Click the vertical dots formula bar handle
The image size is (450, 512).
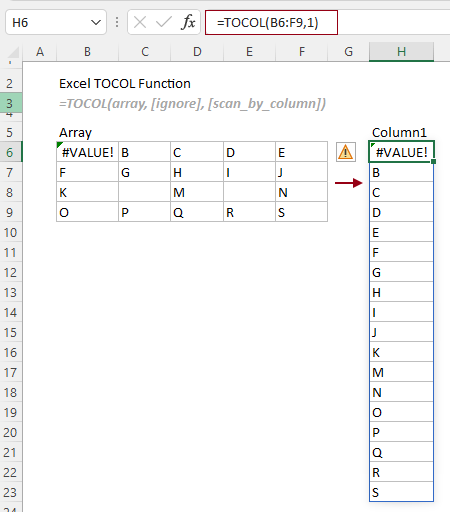click(117, 22)
